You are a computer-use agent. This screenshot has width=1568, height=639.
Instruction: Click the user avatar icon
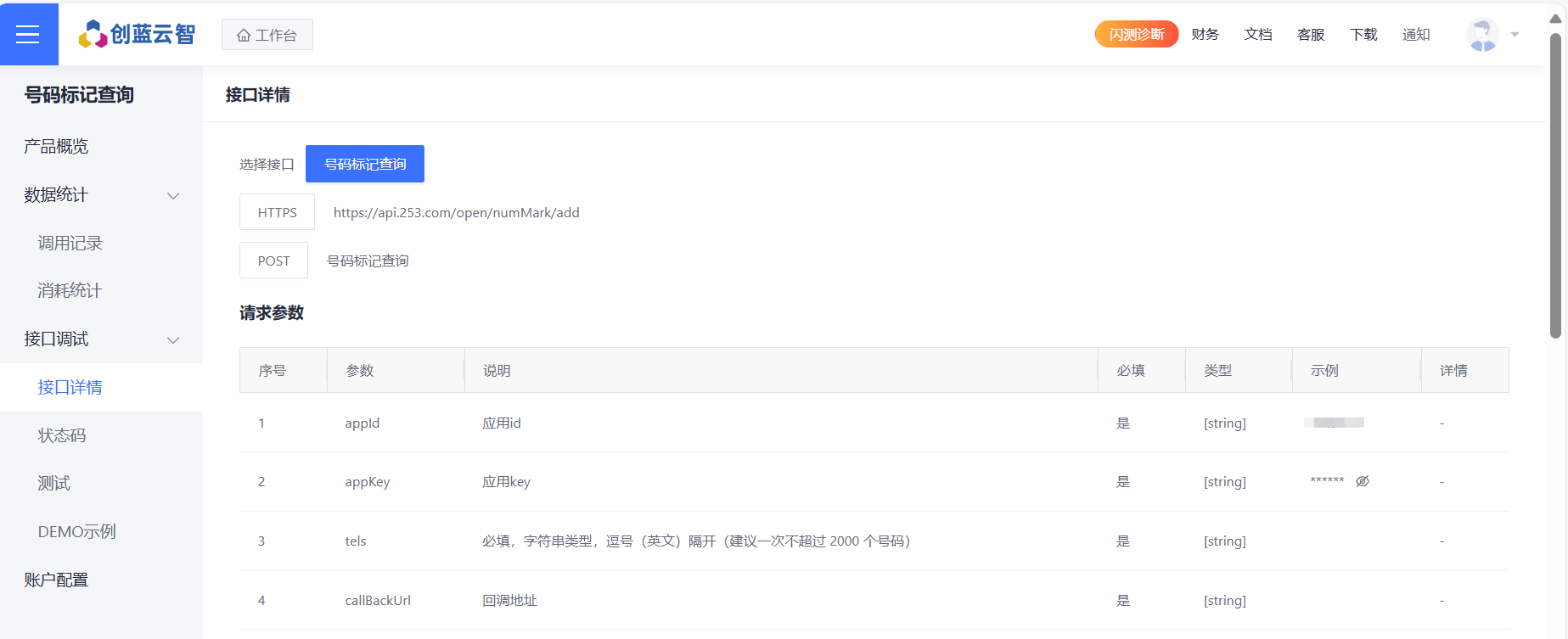[1482, 35]
